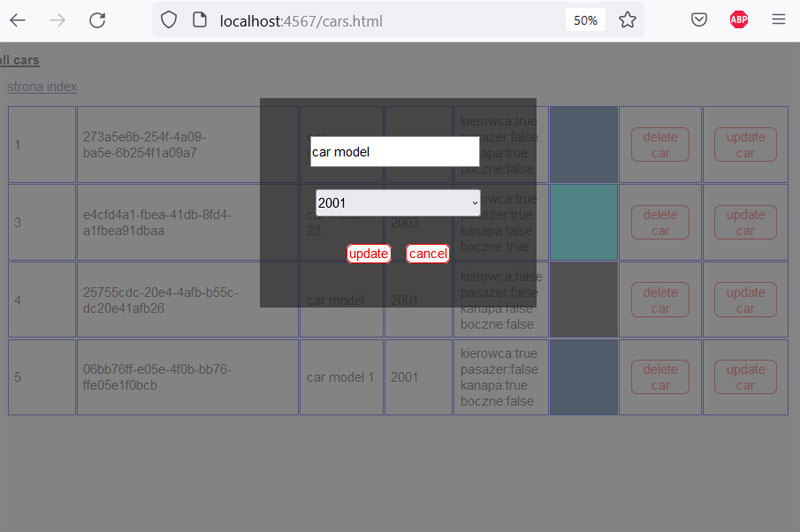This screenshot has width=800, height=532.
Task: Delete car in row 4
Action: (660, 300)
